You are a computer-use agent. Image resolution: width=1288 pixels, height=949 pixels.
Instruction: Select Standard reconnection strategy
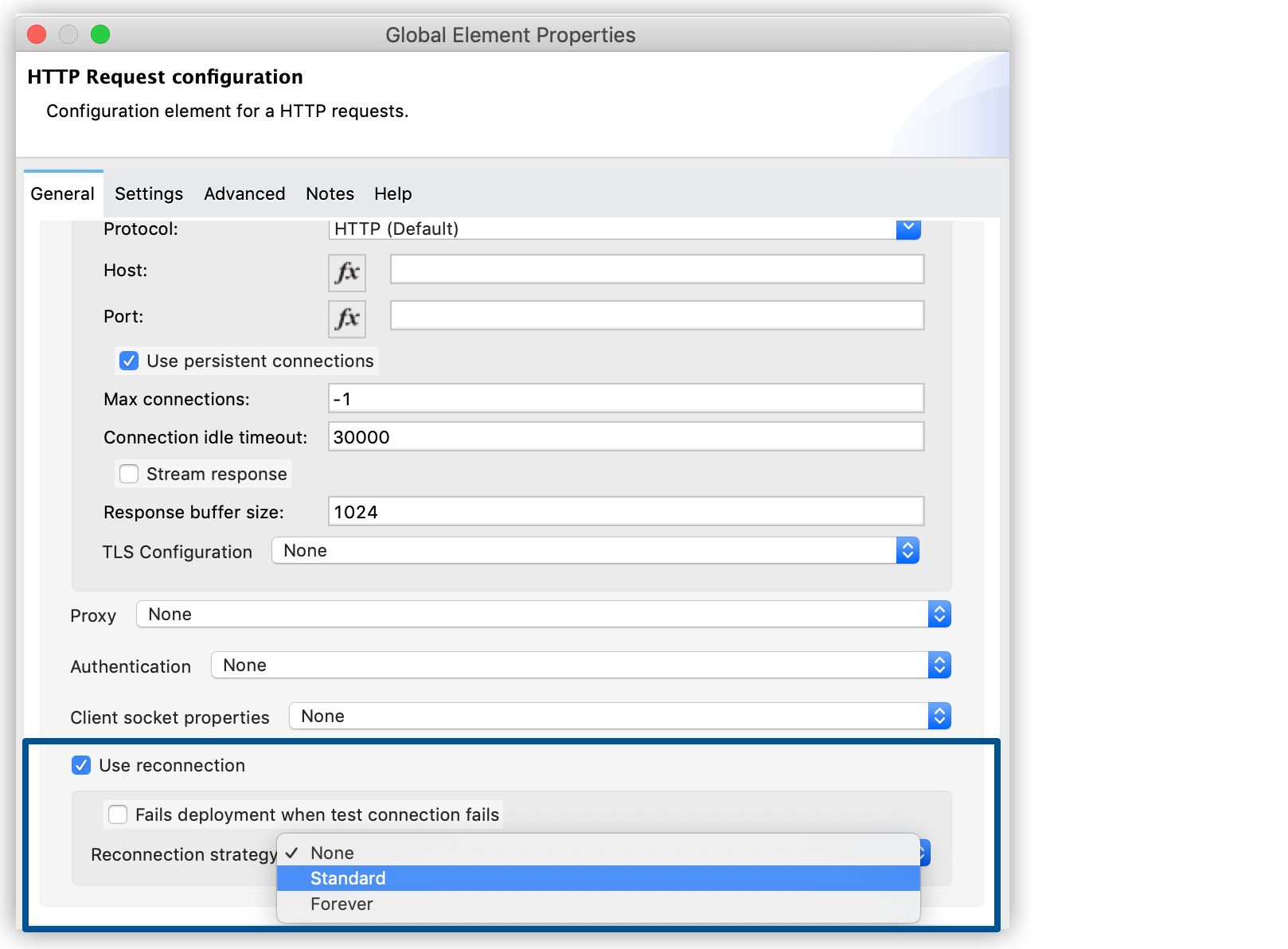click(348, 878)
